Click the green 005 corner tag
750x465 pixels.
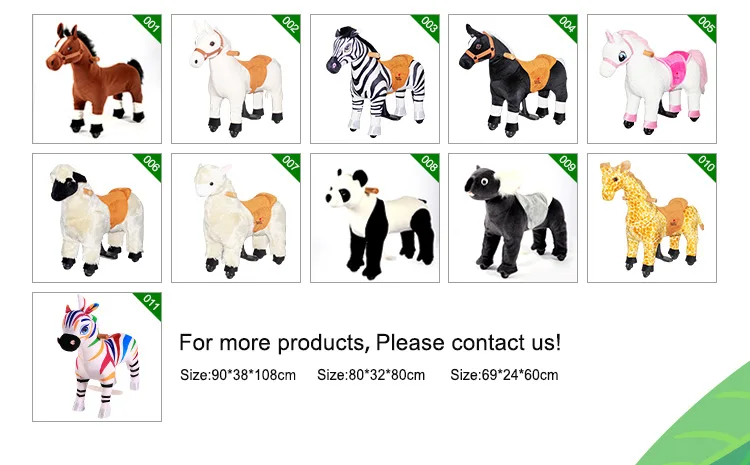pos(705,26)
